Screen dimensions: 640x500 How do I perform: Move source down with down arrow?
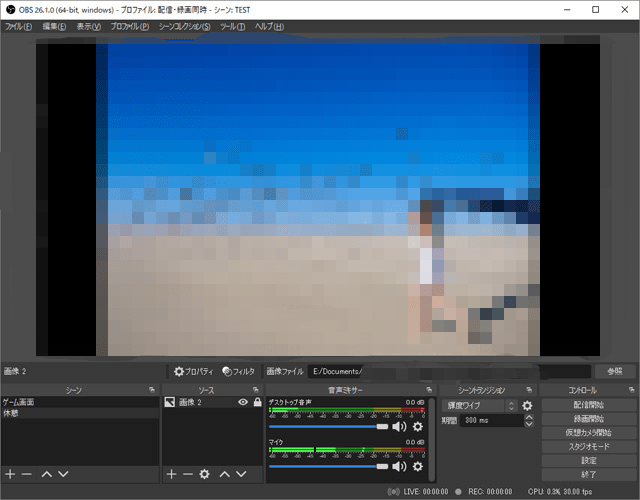click(x=241, y=474)
